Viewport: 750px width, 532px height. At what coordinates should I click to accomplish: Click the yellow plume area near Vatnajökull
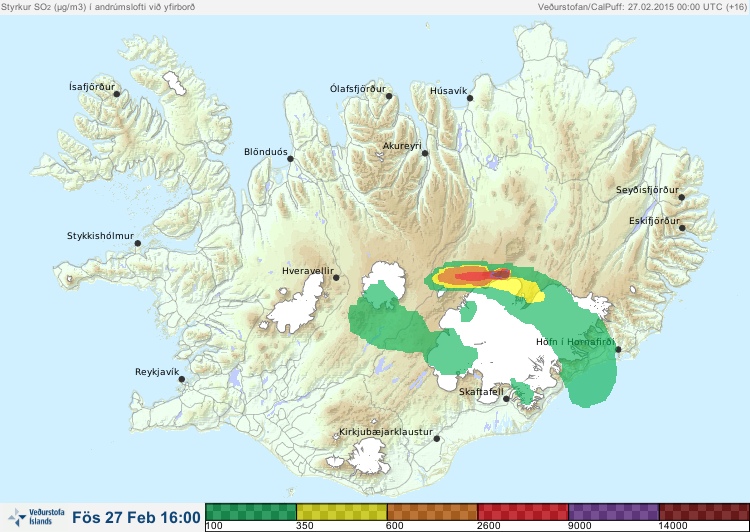[x=519, y=288]
